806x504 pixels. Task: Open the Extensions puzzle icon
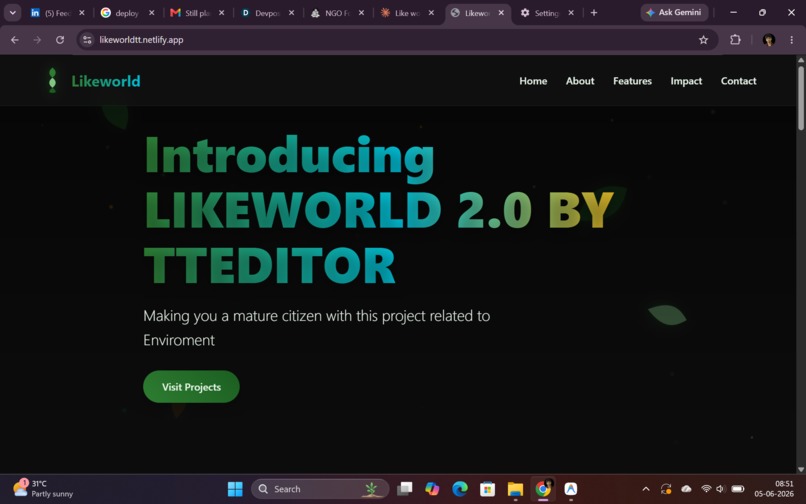pyautogui.click(x=735, y=40)
